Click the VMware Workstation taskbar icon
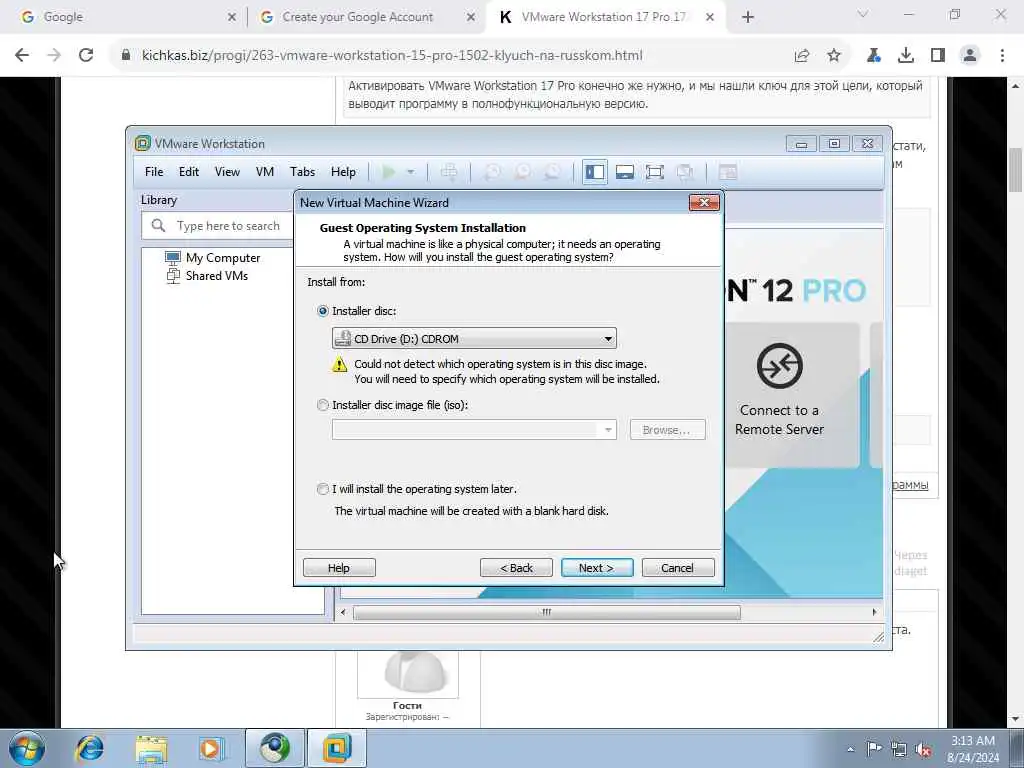This screenshot has width=1024, height=768. [x=336, y=748]
